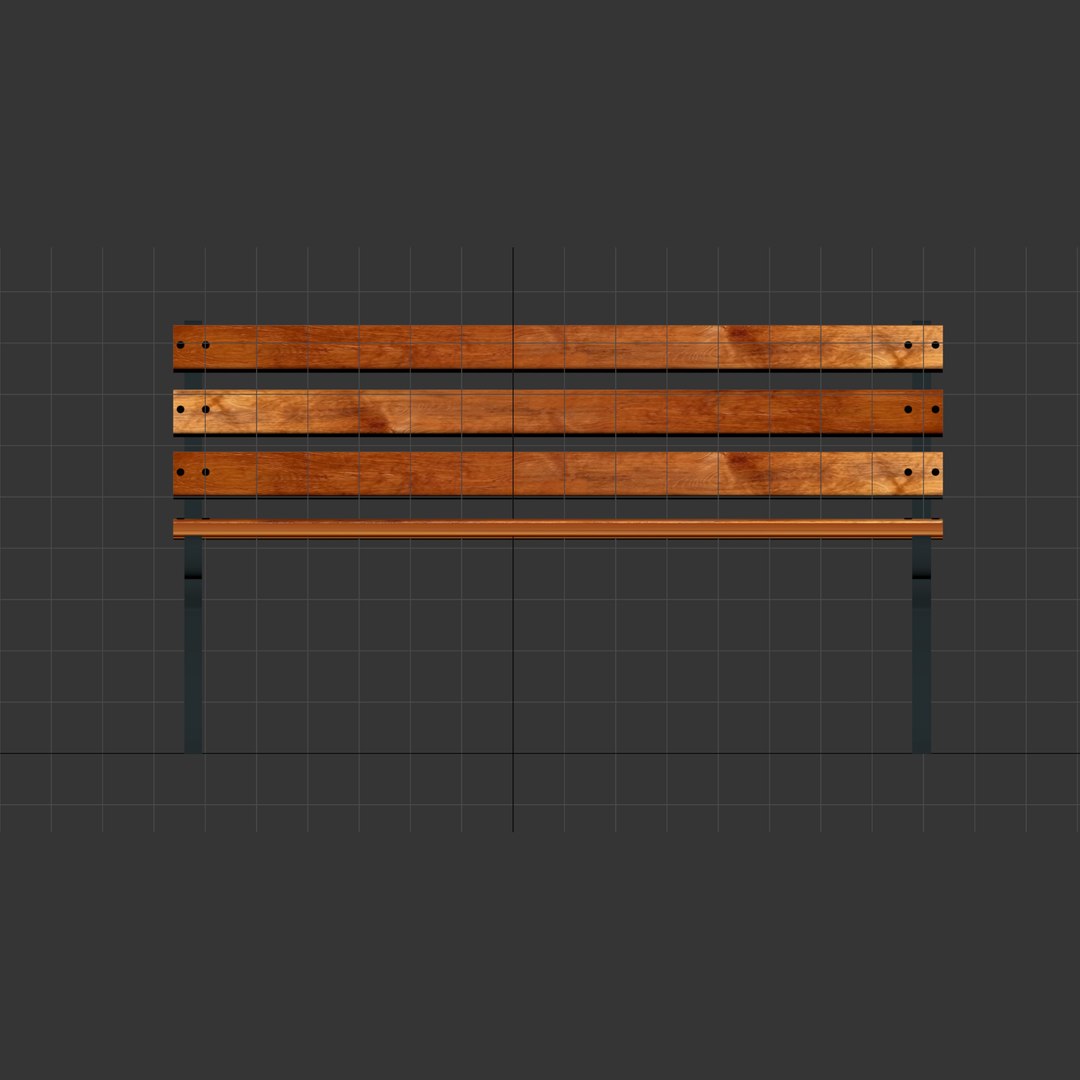Click the outermost right bolt on middle slat

click(935, 409)
